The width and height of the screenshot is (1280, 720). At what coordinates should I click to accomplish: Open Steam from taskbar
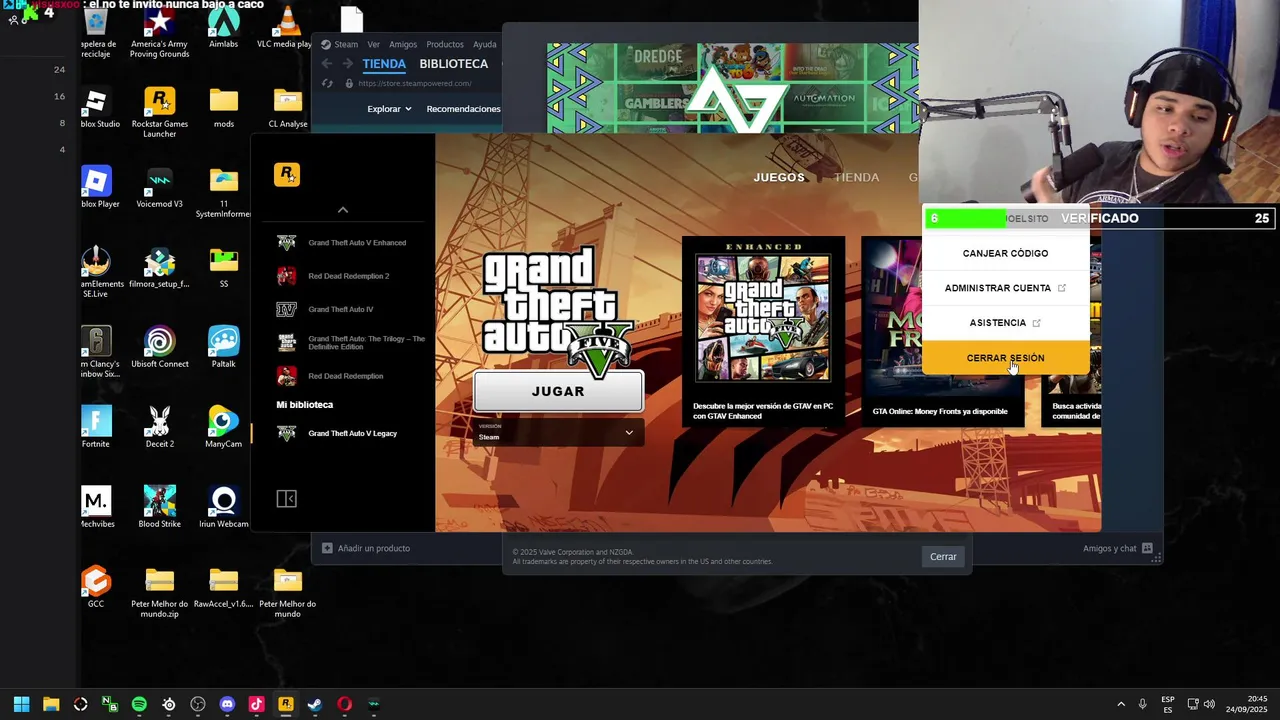click(315, 704)
